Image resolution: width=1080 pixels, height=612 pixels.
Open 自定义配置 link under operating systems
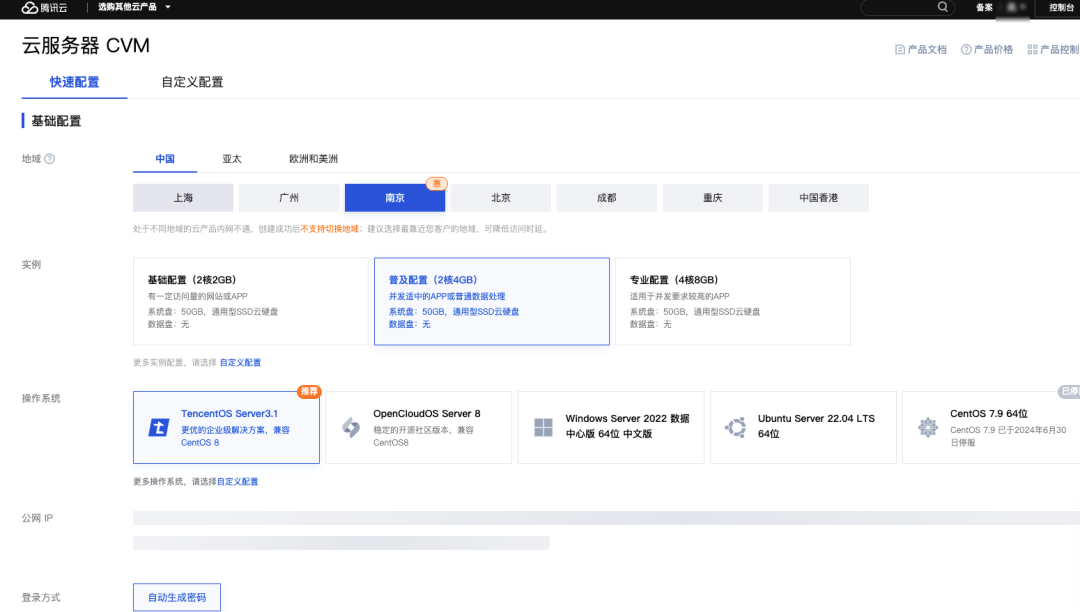238,481
